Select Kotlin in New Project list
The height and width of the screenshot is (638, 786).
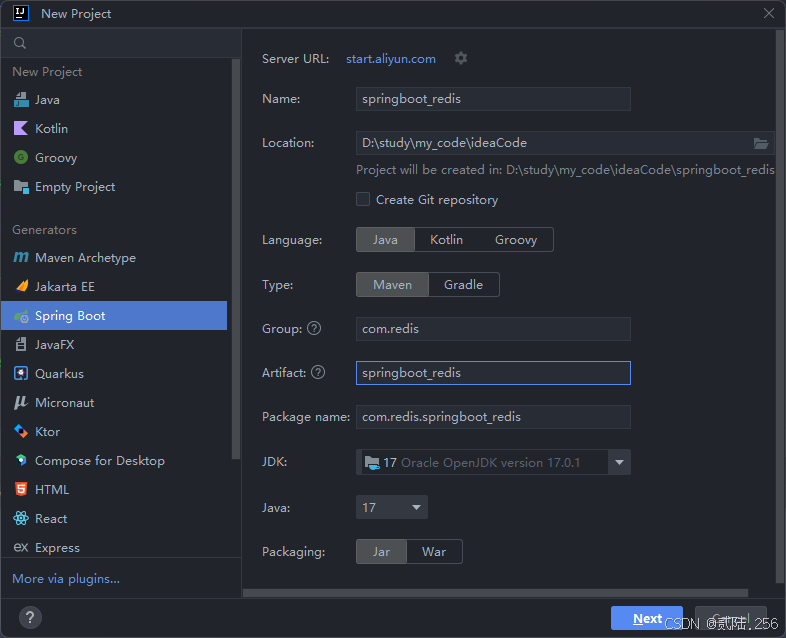pyautogui.click(x=114, y=129)
